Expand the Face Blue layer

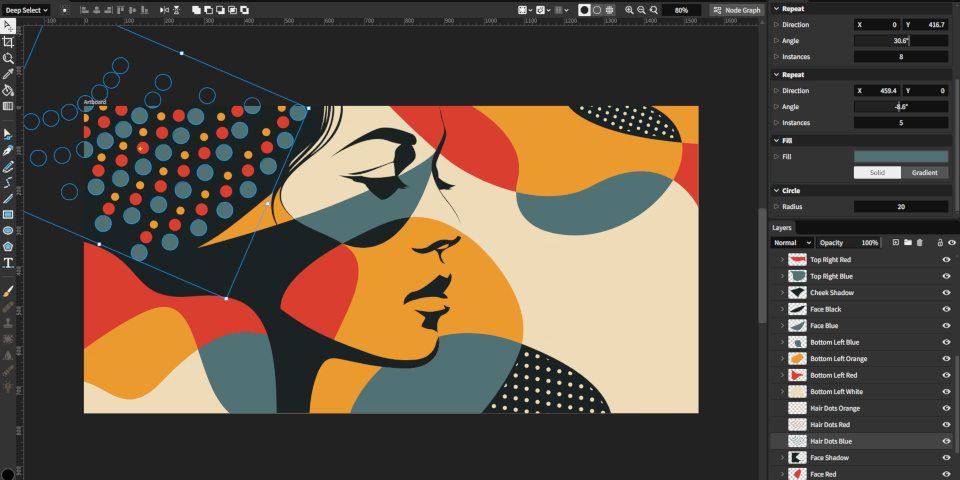[782, 326]
